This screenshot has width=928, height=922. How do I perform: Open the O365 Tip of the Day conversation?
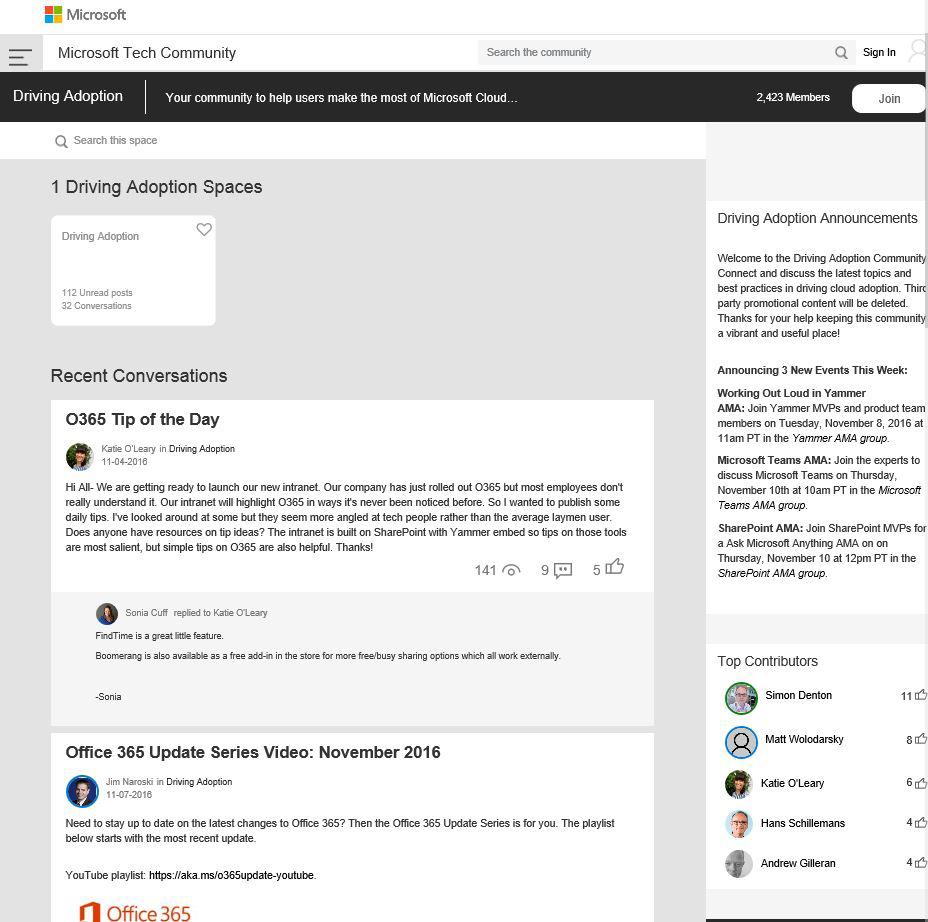pyautogui.click(x=142, y=419)
